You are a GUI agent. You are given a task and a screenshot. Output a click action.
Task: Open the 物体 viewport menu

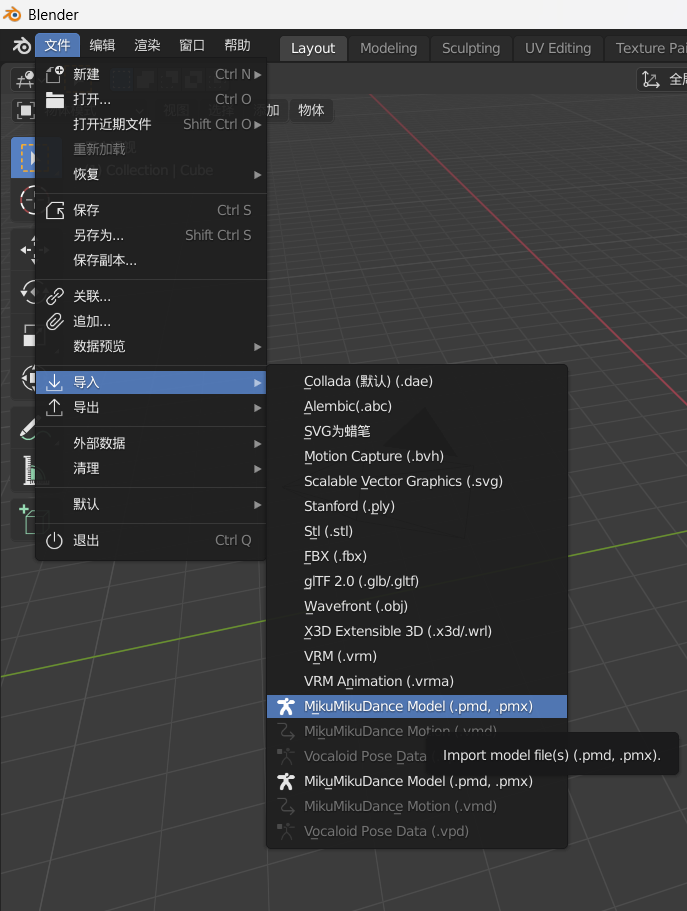[x=311, y=110]
